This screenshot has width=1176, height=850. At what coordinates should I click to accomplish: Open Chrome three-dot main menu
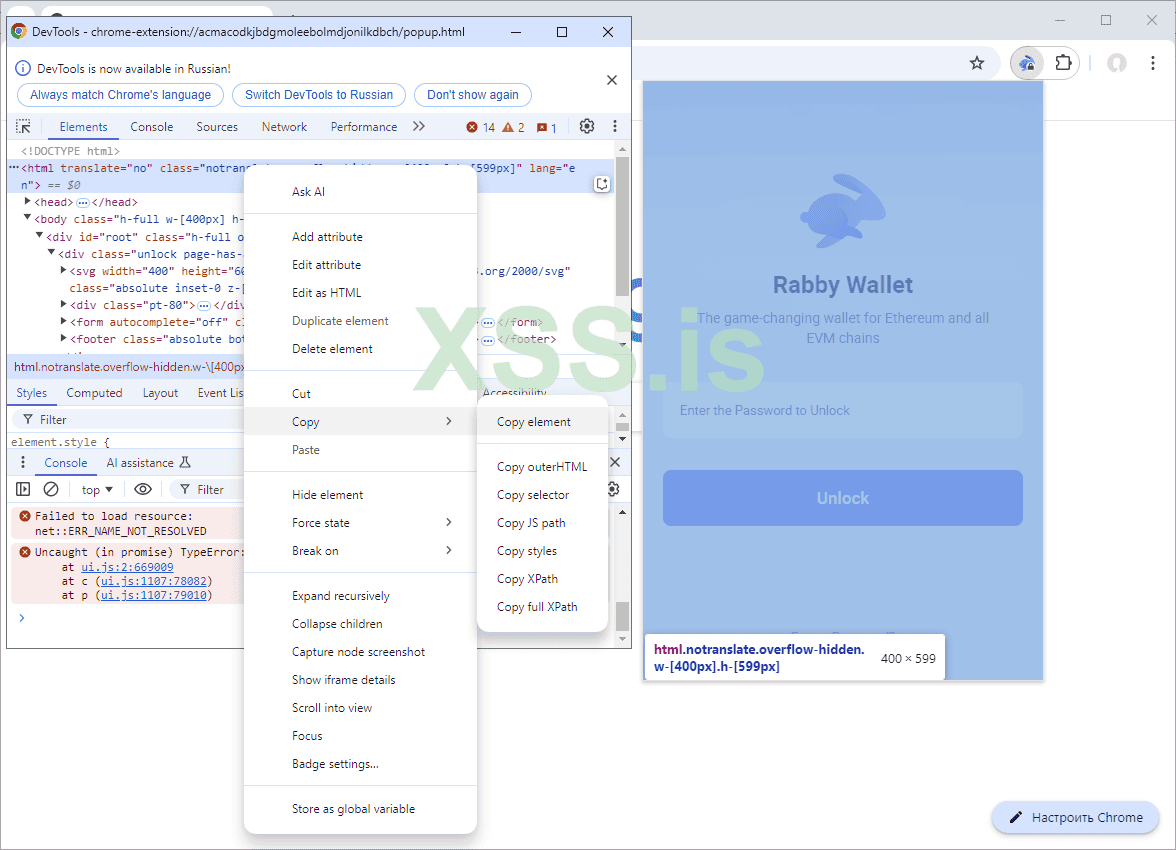(x=1153, y=63)
